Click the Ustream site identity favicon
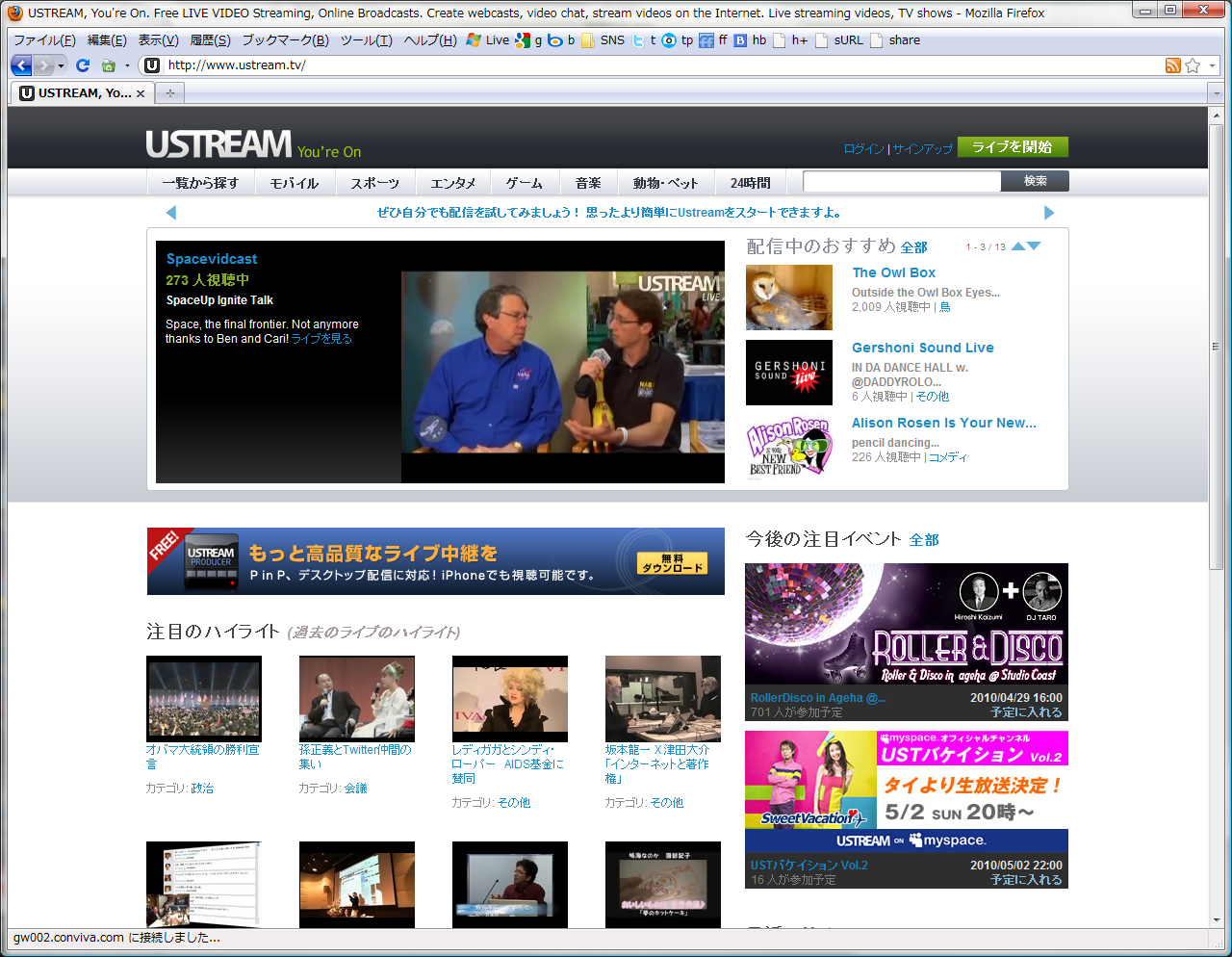 [152, 65]
